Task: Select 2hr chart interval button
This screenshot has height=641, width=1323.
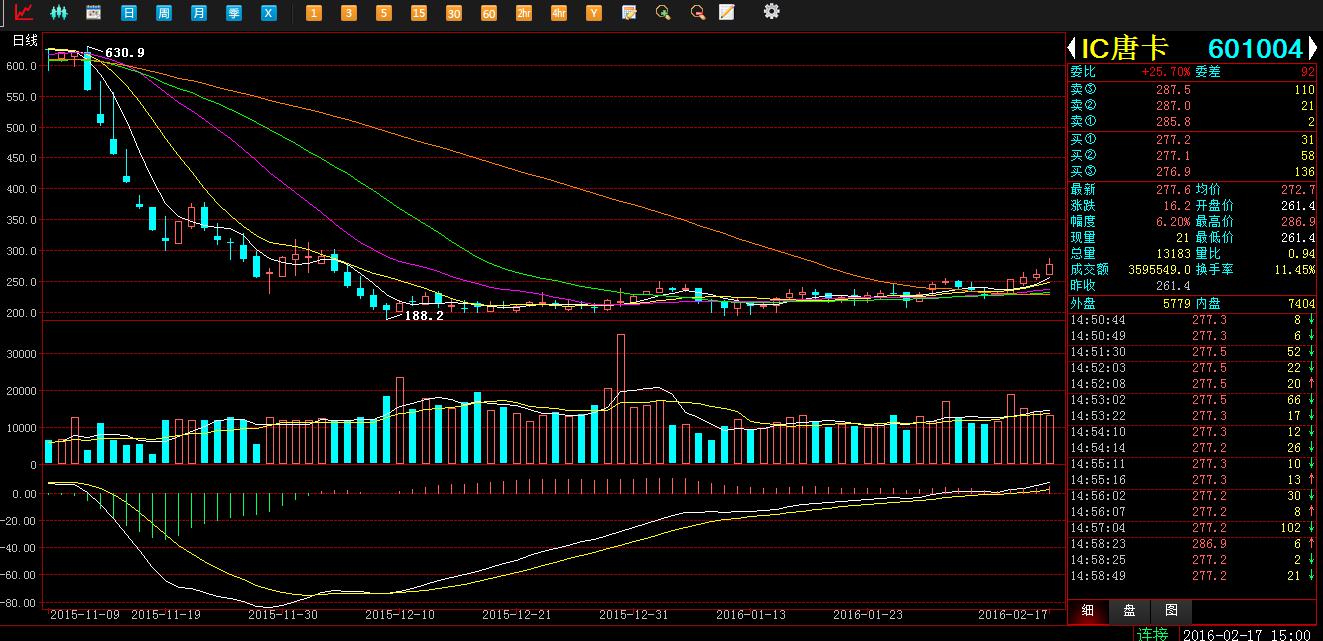Action: pyautogui.click(x=524, y=13)
